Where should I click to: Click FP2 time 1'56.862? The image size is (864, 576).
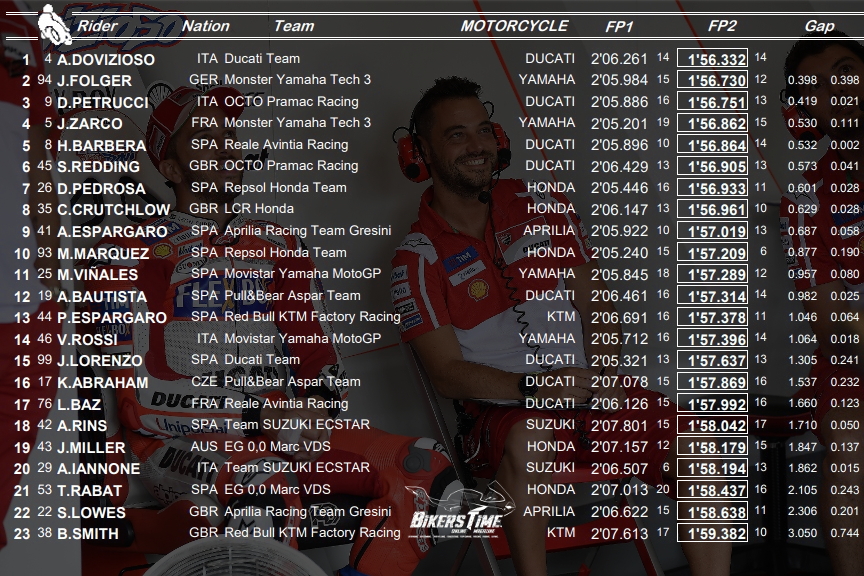712,123
